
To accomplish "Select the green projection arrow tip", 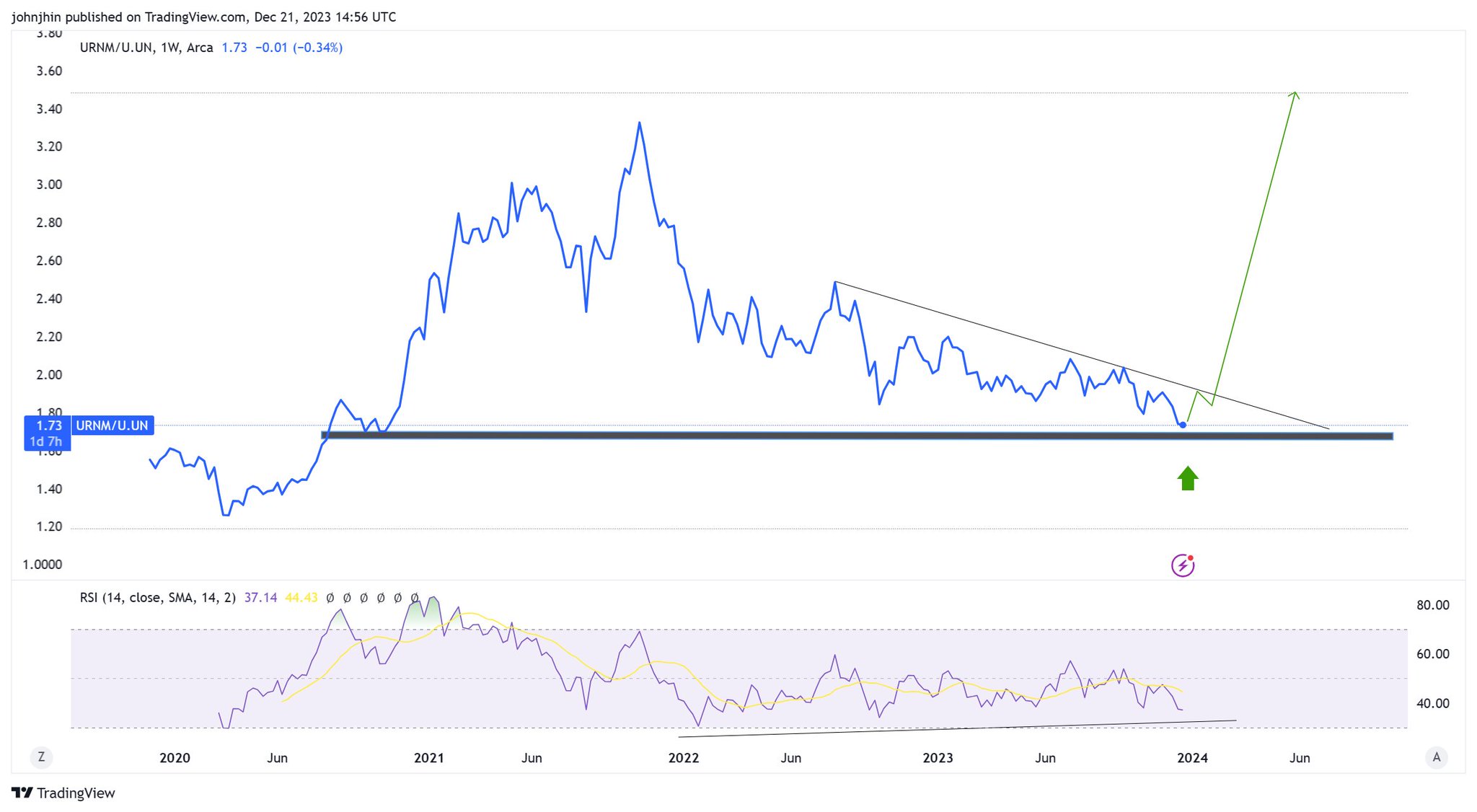I will click(1296, 94).
